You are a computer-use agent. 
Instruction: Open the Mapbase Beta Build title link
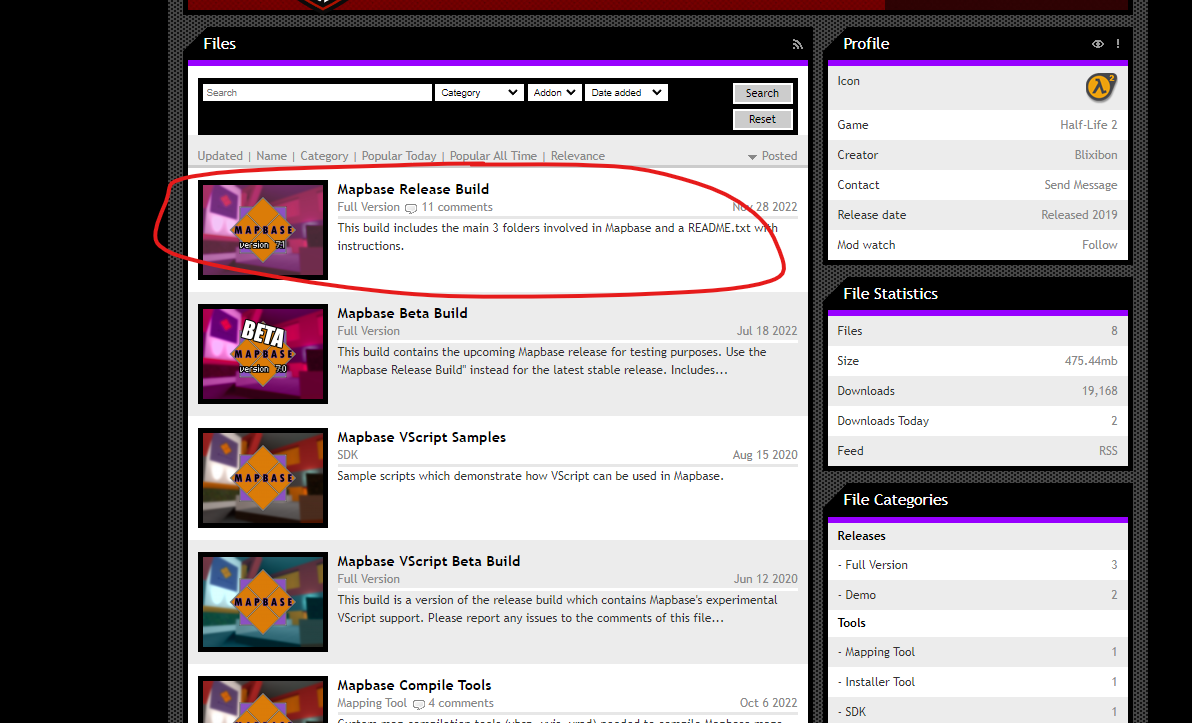point(402,313)
